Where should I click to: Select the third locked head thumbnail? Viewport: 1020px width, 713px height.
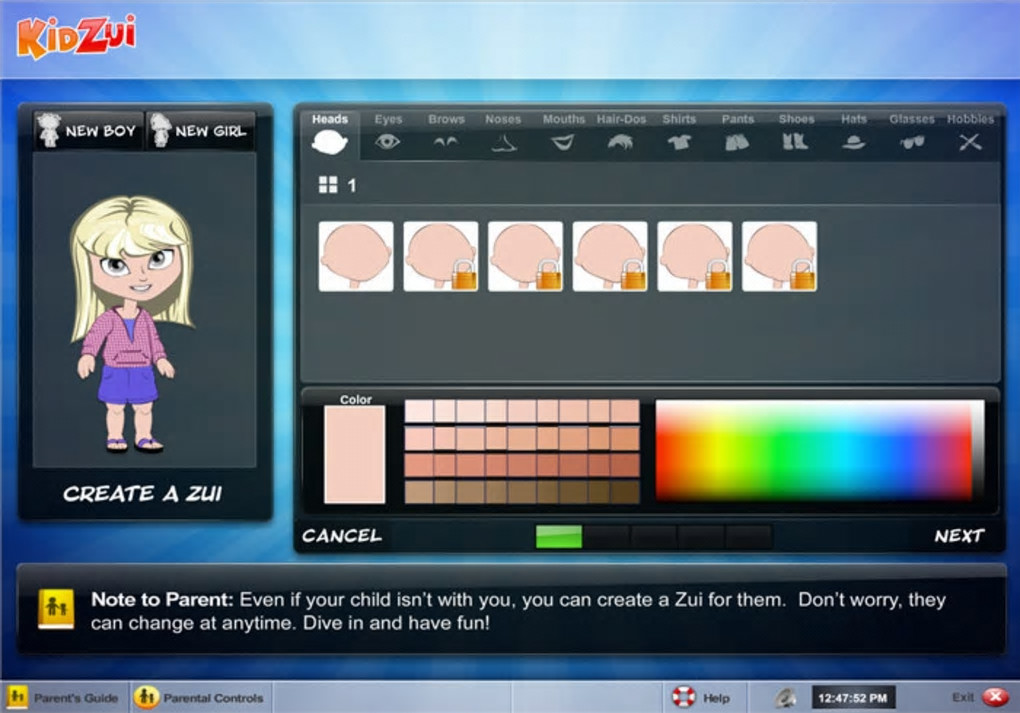525,256
